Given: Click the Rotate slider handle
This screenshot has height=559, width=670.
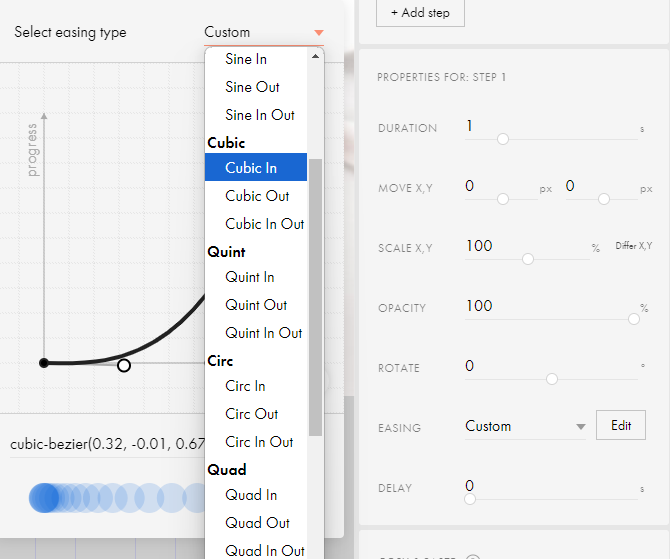Looking at the screenshot, I should click(552, 379).
